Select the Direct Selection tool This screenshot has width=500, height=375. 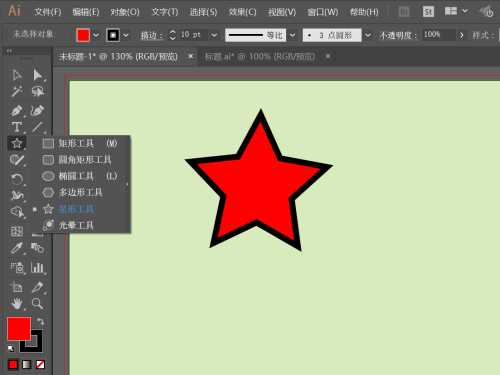pyautogui.click(x=38, y=75)
